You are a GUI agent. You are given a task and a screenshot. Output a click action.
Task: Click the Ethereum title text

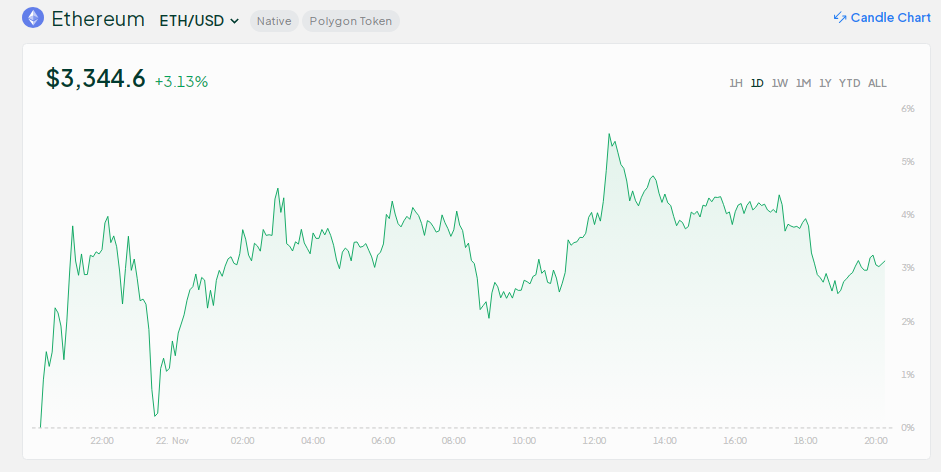pyautogui.click(x=98, y=19)
